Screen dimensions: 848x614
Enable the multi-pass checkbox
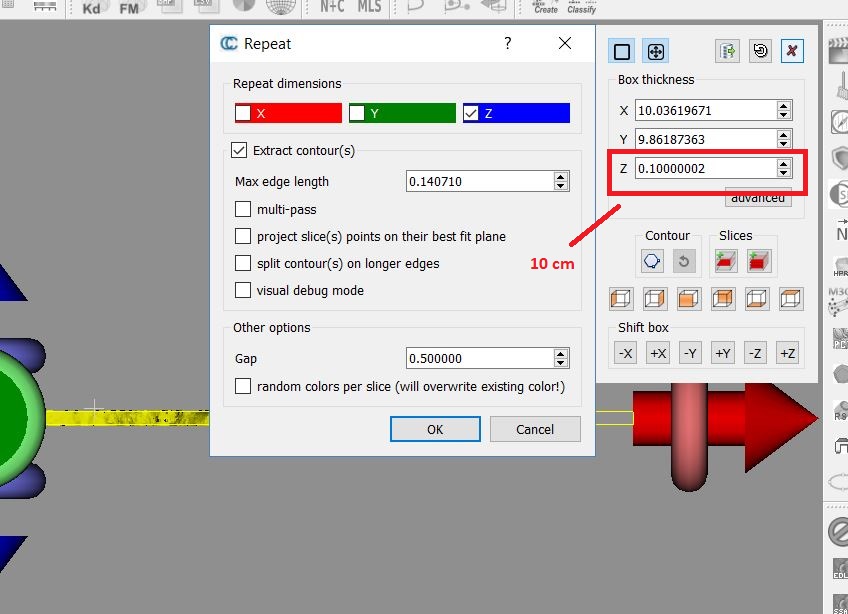[x=243, y=210]
